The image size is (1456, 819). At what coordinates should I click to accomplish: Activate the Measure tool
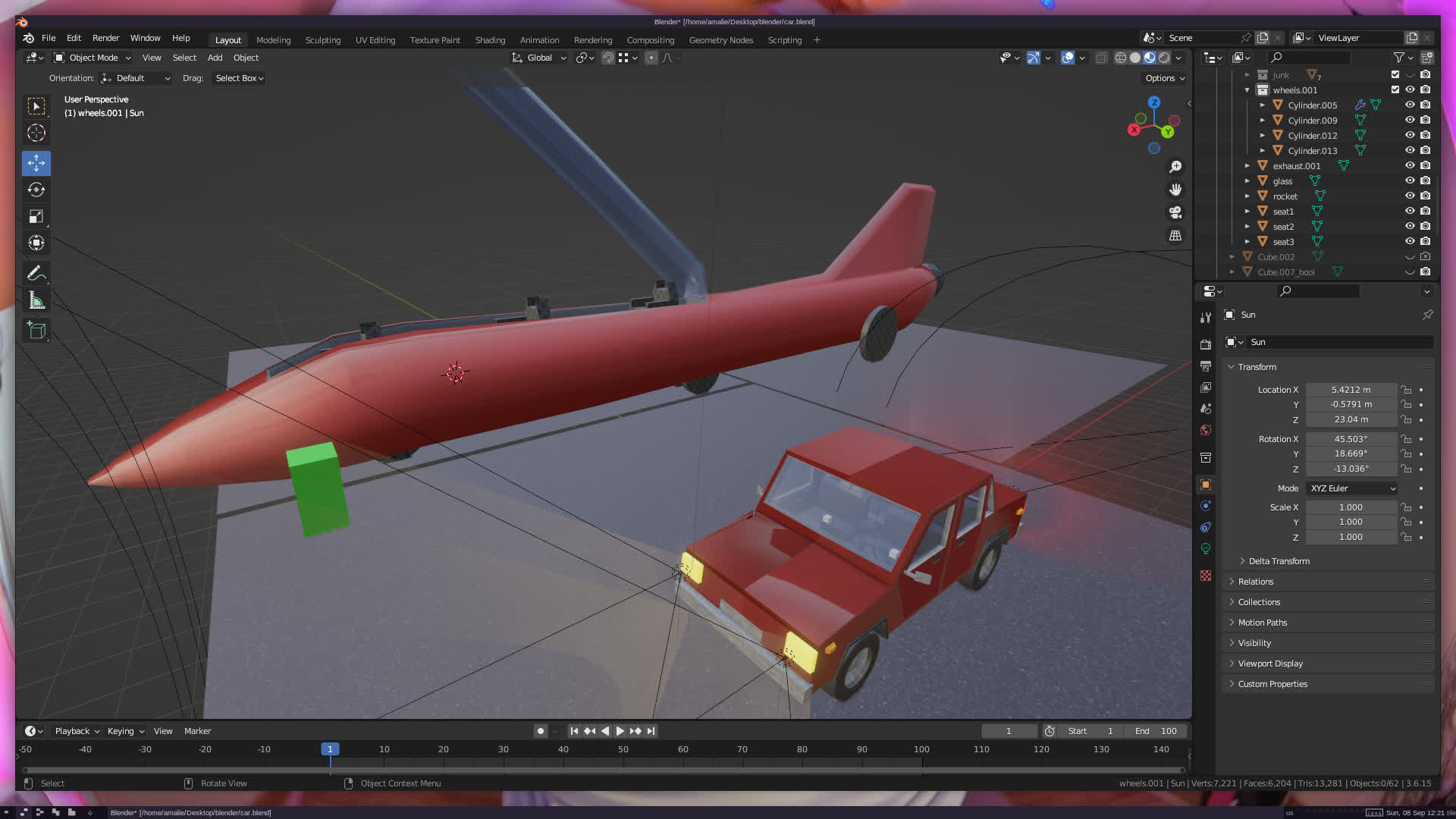tap(36, 300)
